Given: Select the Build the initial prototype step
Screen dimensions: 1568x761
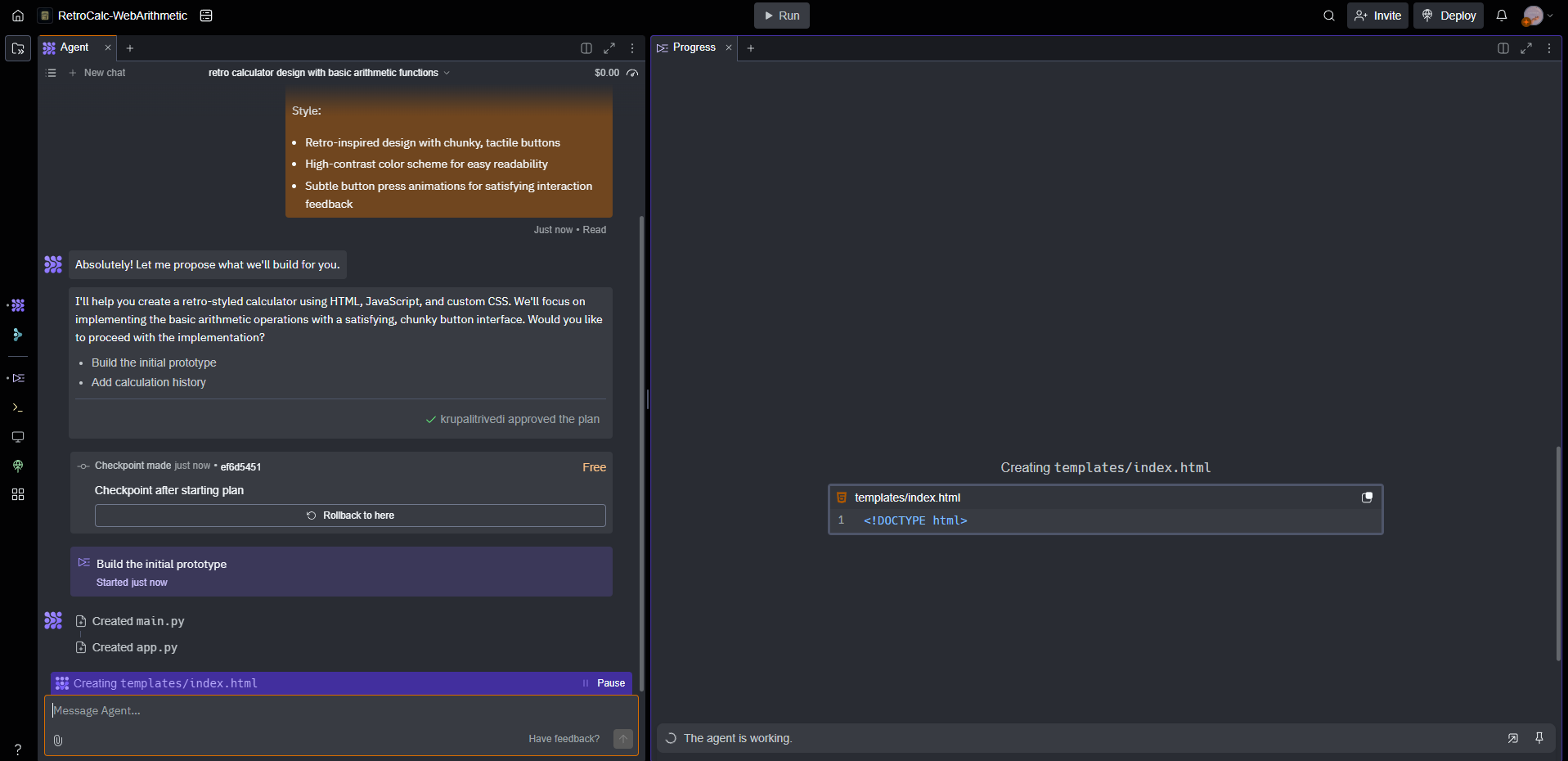Looking at the screenshot, I should [x=341, y=572].
